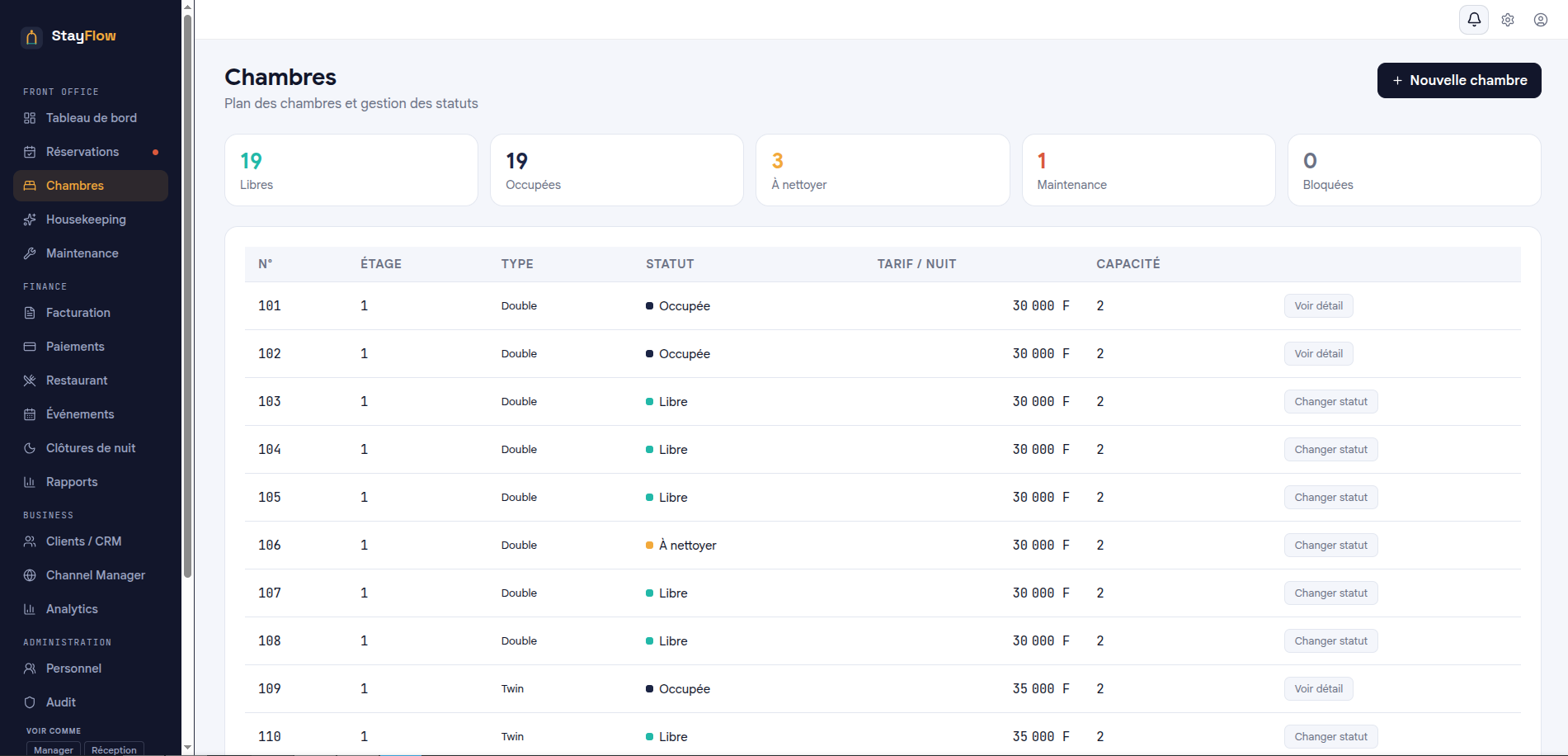
Task: Change status of room 108
Action: click(x=1330, y=641)
